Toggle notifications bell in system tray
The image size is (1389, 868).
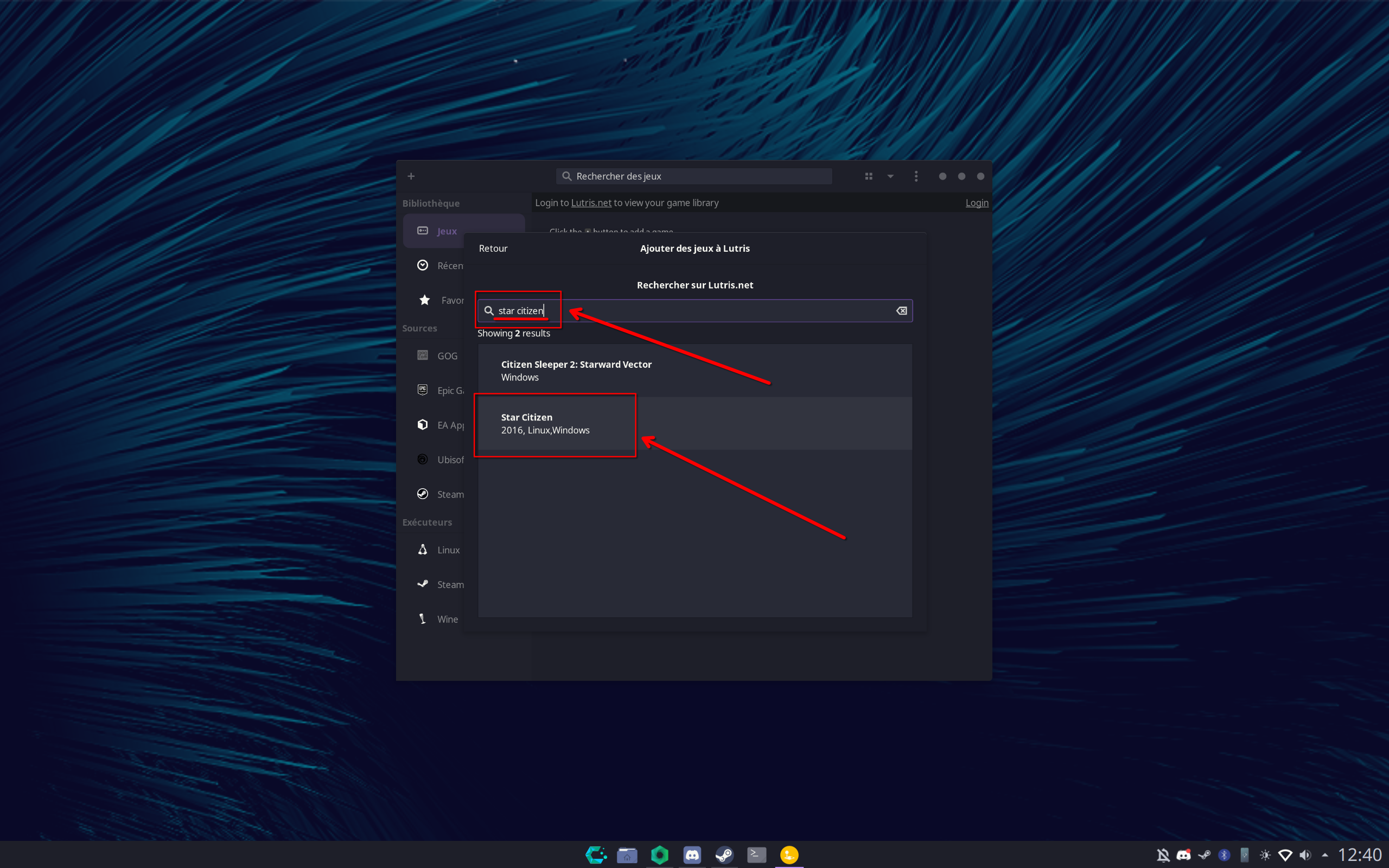tap(1163, 856)
